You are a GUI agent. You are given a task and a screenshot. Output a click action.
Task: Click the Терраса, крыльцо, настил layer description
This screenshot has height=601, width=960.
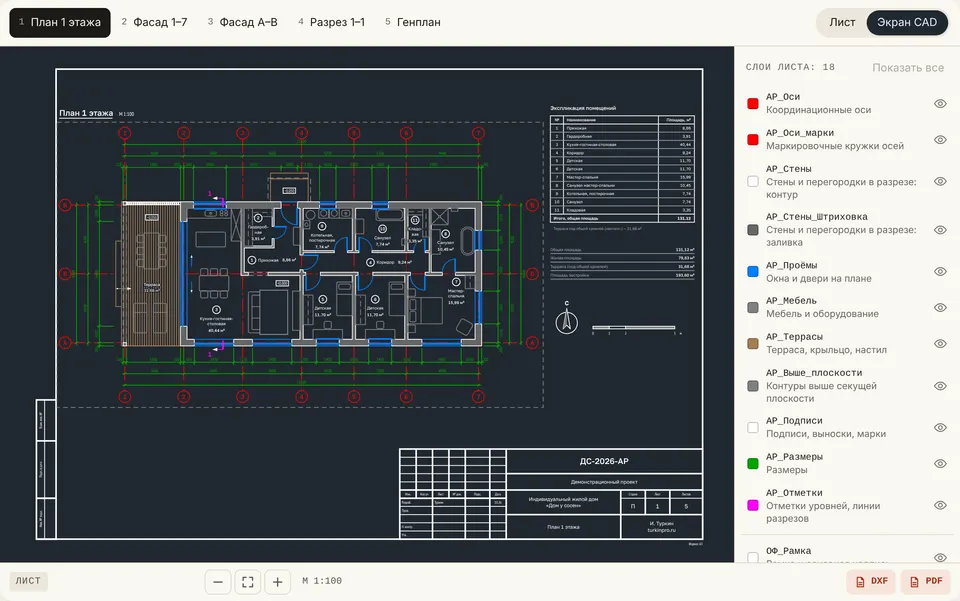827,350
